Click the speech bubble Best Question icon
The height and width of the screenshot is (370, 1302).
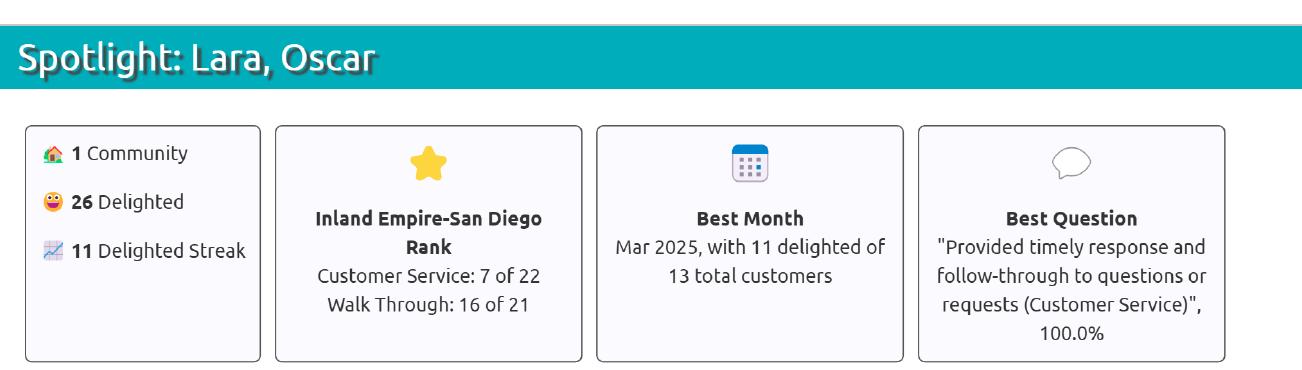[x=1071, y=163]
